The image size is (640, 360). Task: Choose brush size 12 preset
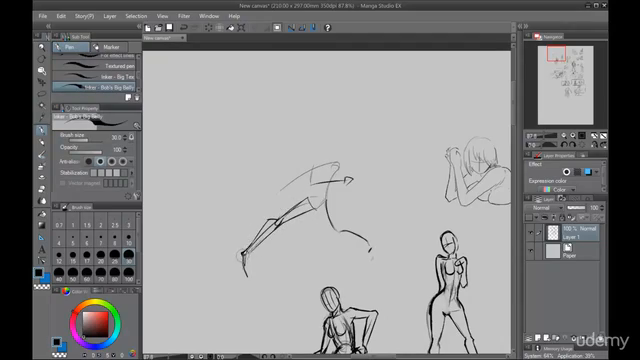[59, 257]
